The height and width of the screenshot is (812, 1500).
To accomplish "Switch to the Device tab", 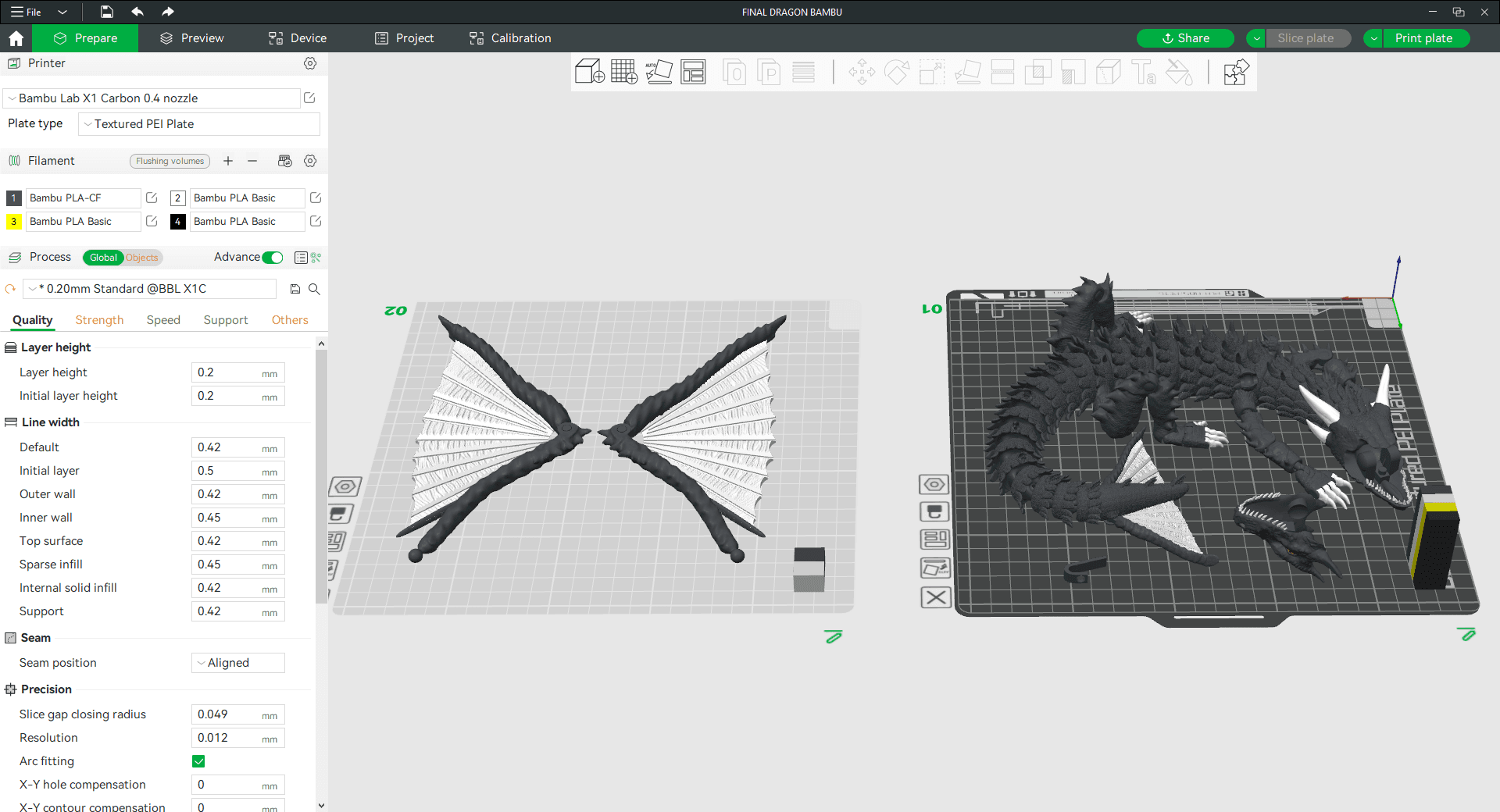I will (298, 38).
